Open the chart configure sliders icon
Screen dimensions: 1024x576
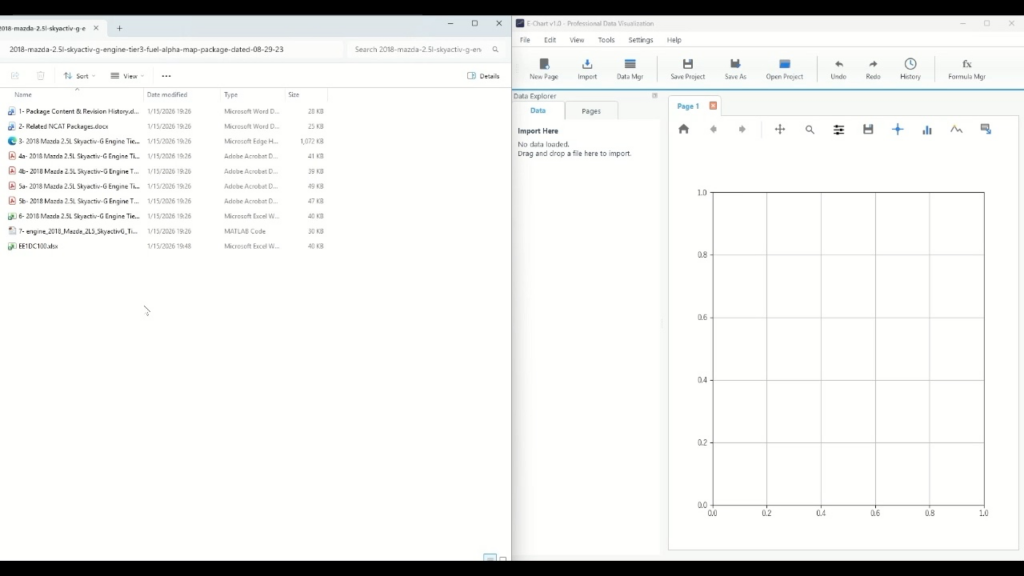[x=839, y=129]
